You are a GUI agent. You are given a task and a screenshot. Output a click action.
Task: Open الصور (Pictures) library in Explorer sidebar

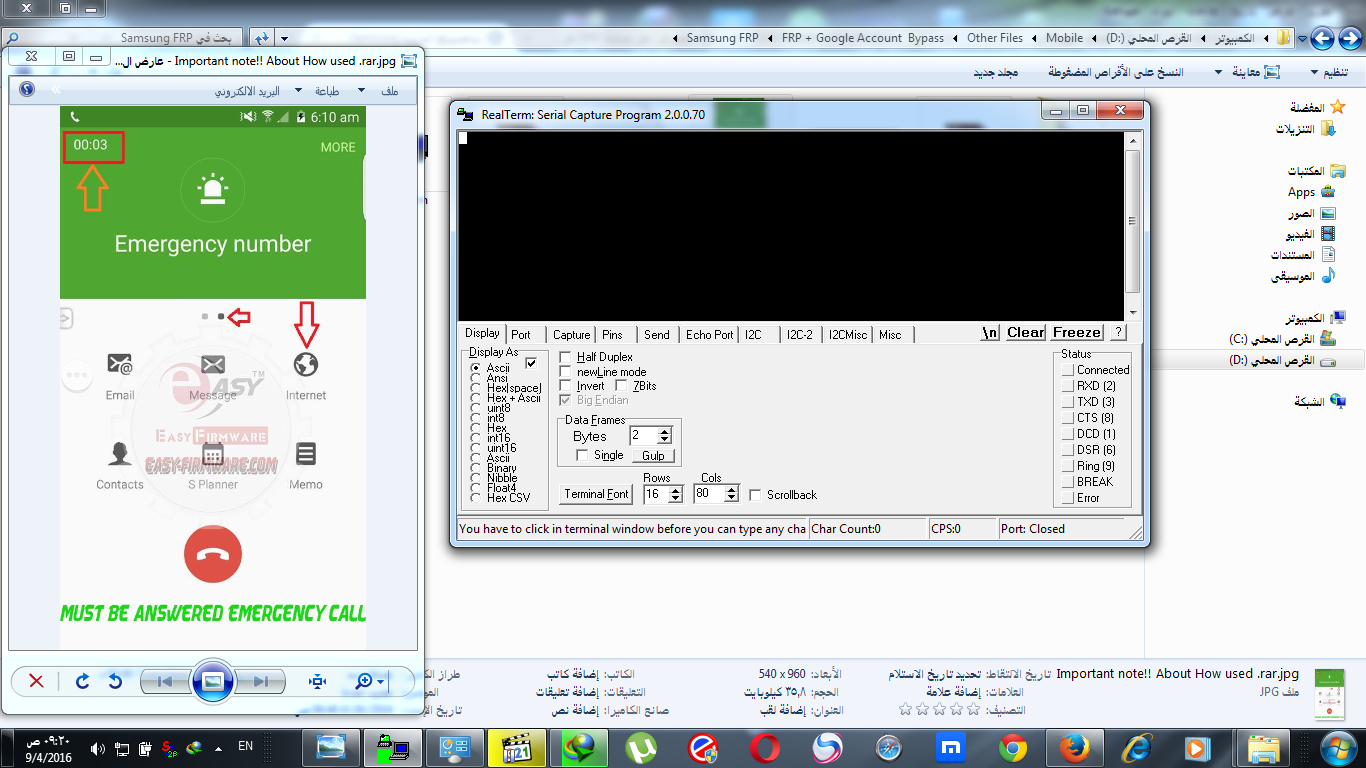(x=1312, y=213)
